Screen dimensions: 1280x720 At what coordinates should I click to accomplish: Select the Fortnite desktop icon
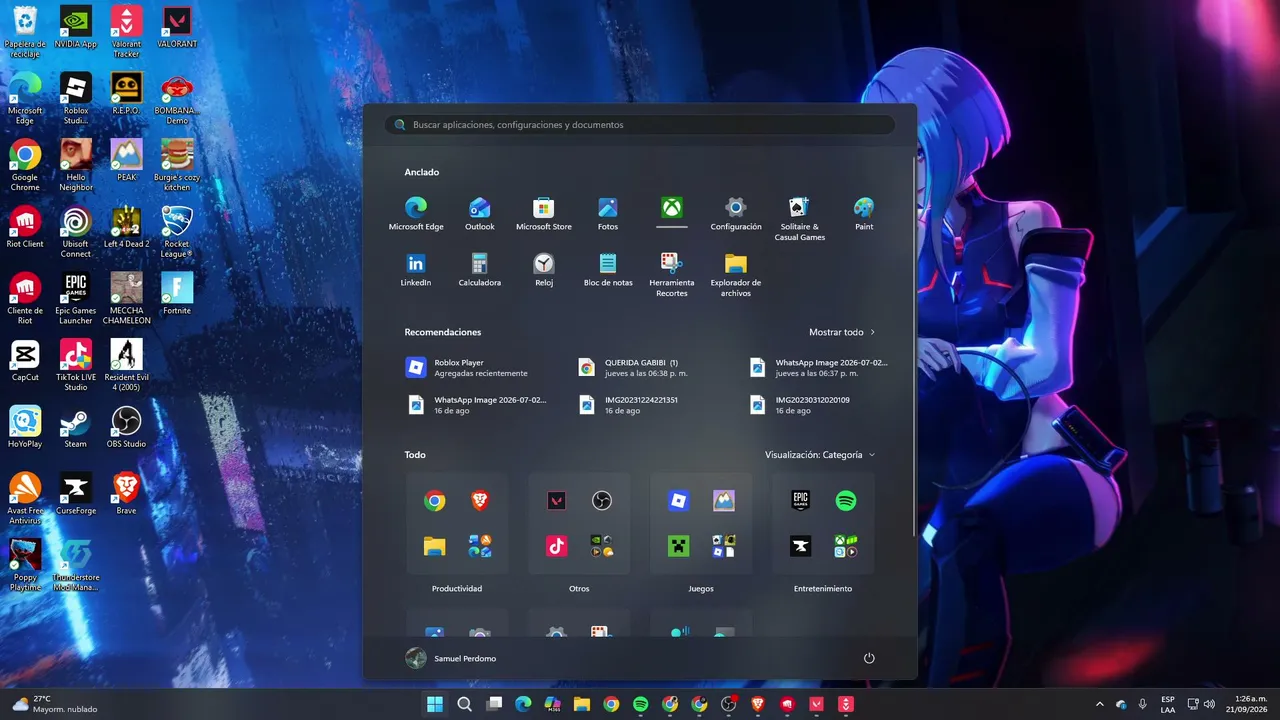177,294
